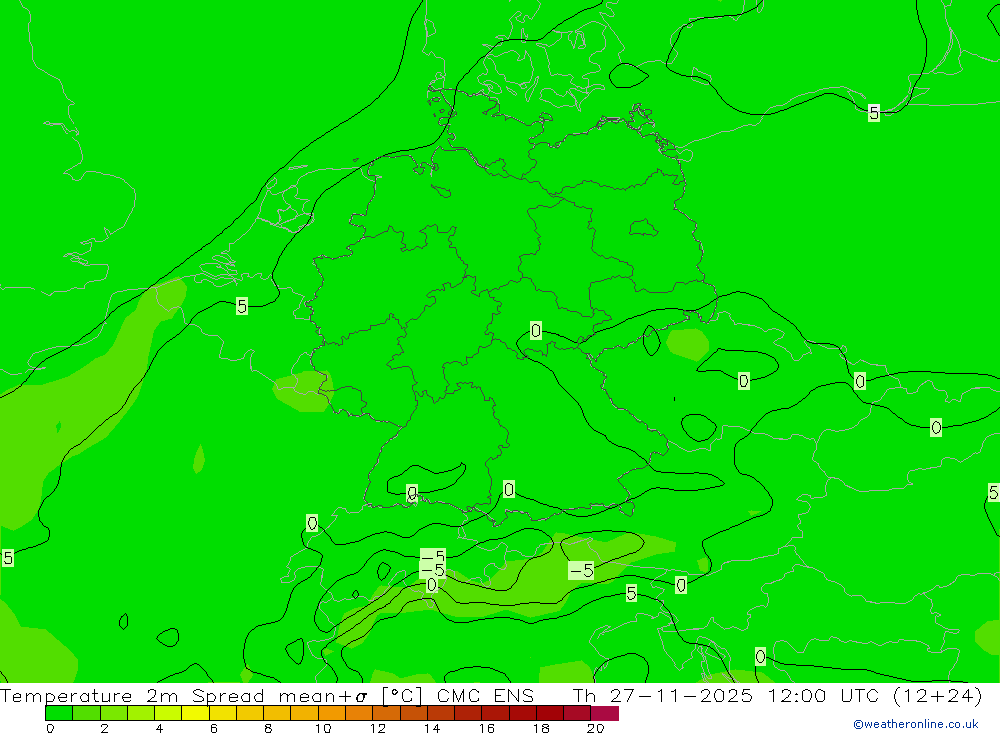
Task: Click the legend swatch between 1 and 2
Action: pos(86,713)
